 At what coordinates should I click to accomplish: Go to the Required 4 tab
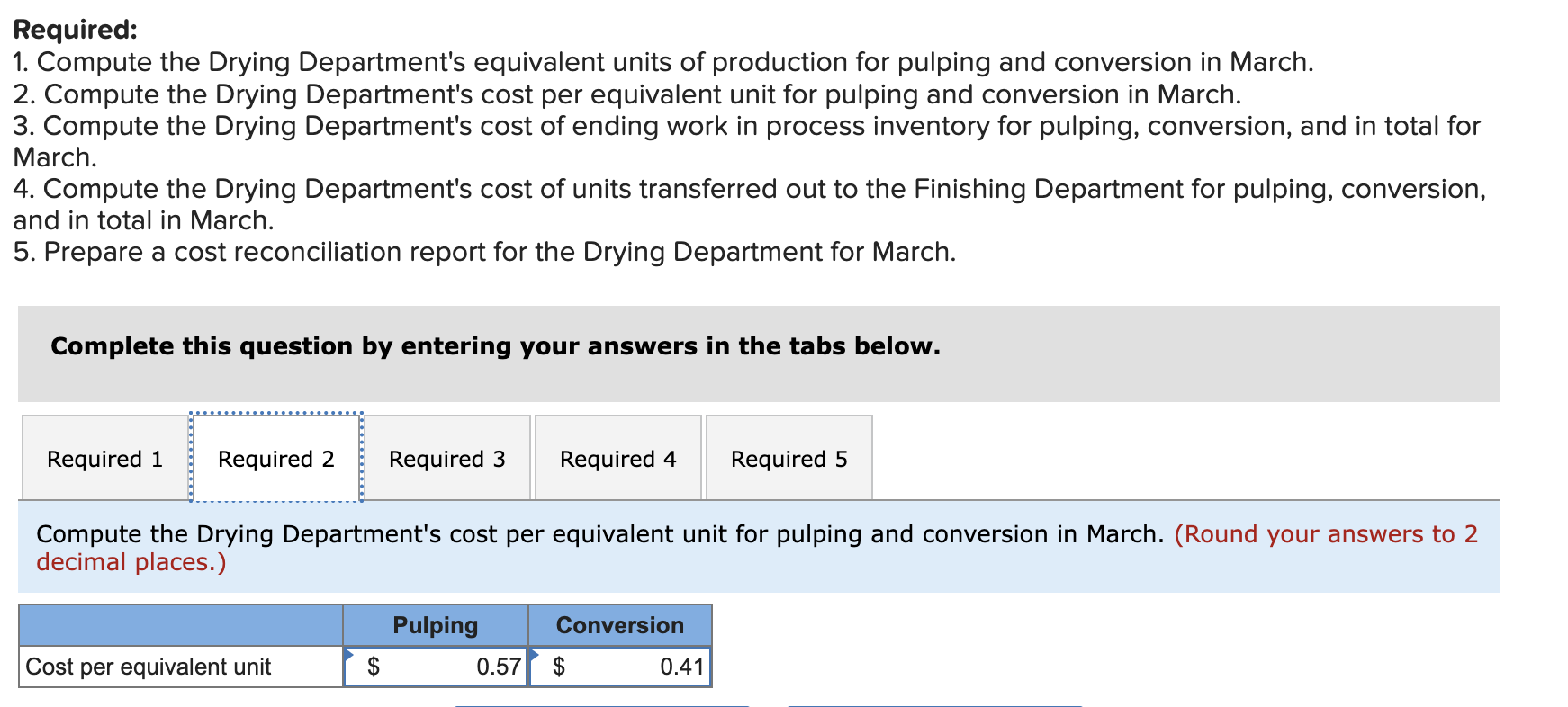[617, 459]
